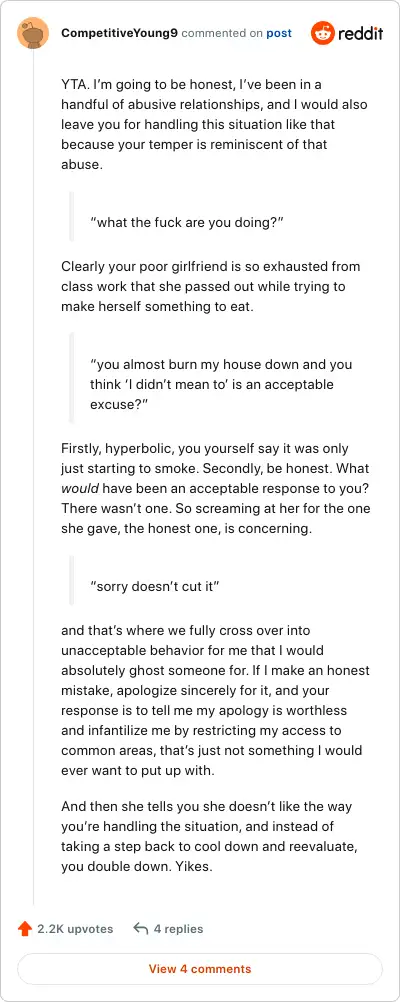Image resolution: width=400 pixels, height=1002 pixels.
Task: Click the 2.2K upvotes count
Action: pyautogui.click(x=75, y=929)
